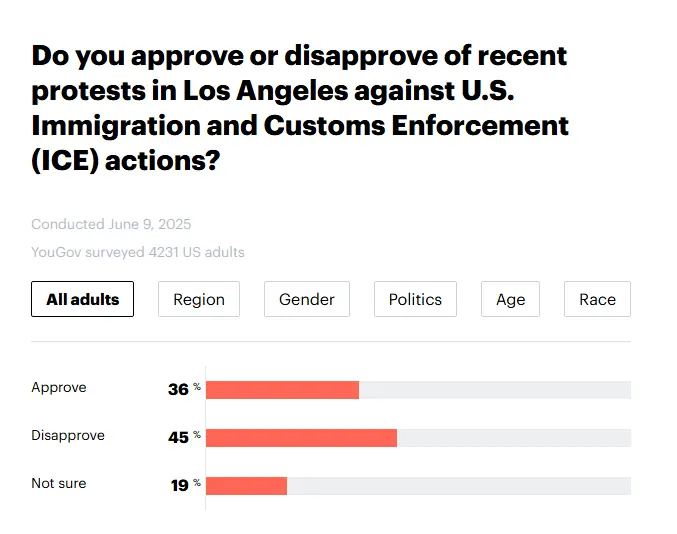The height and width of the screenshot is (534, 677).
Task: Switch to the Region breakdown tab
Action: (x=199, y=299)
